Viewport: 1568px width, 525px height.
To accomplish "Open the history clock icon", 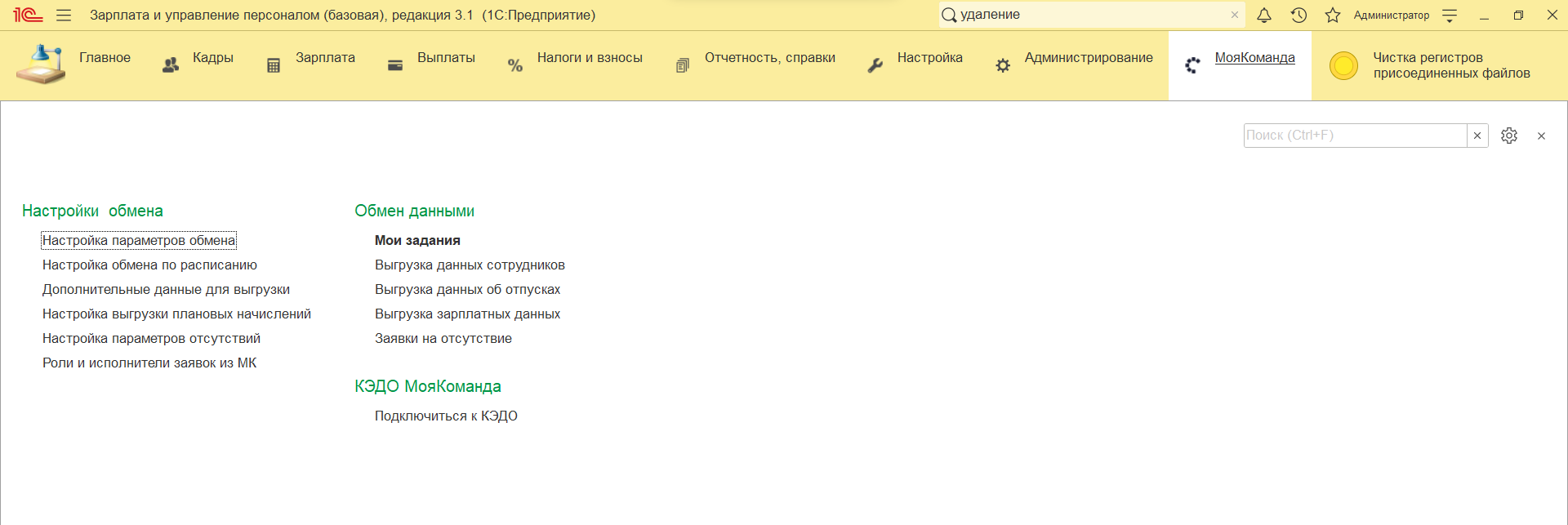I will (1298, 16).
